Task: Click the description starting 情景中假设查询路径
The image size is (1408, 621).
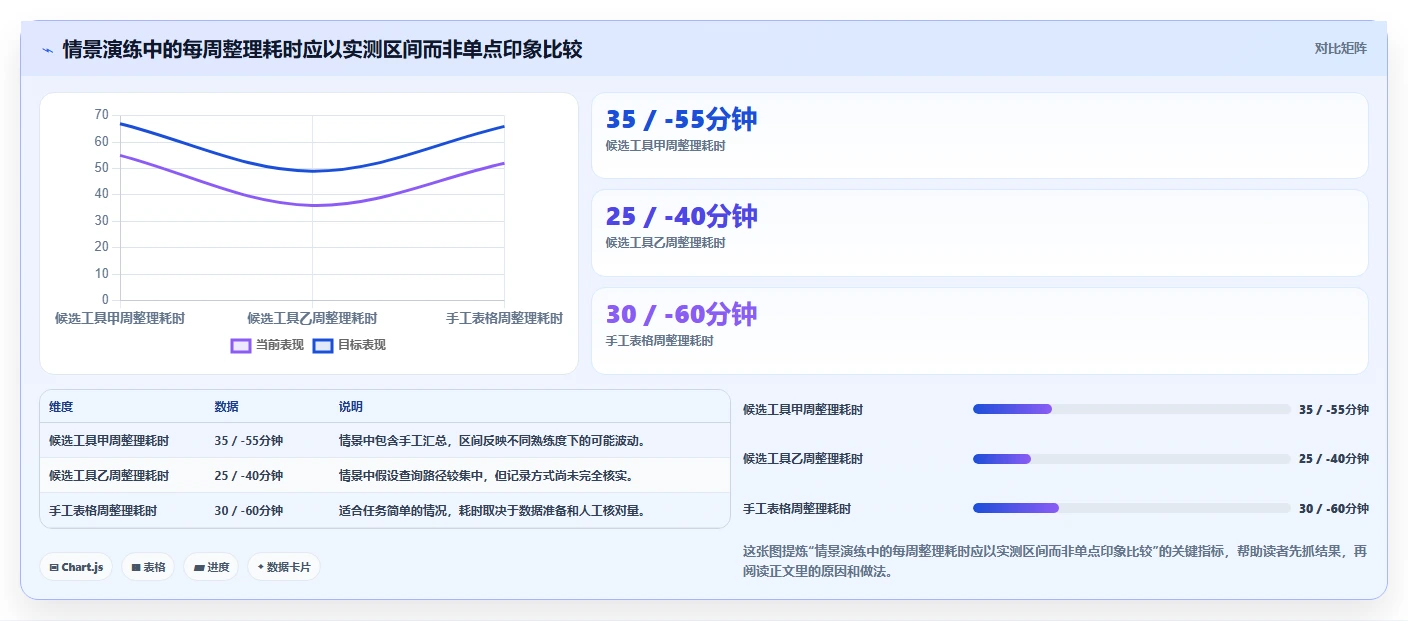Action: [x=486, y=476]
